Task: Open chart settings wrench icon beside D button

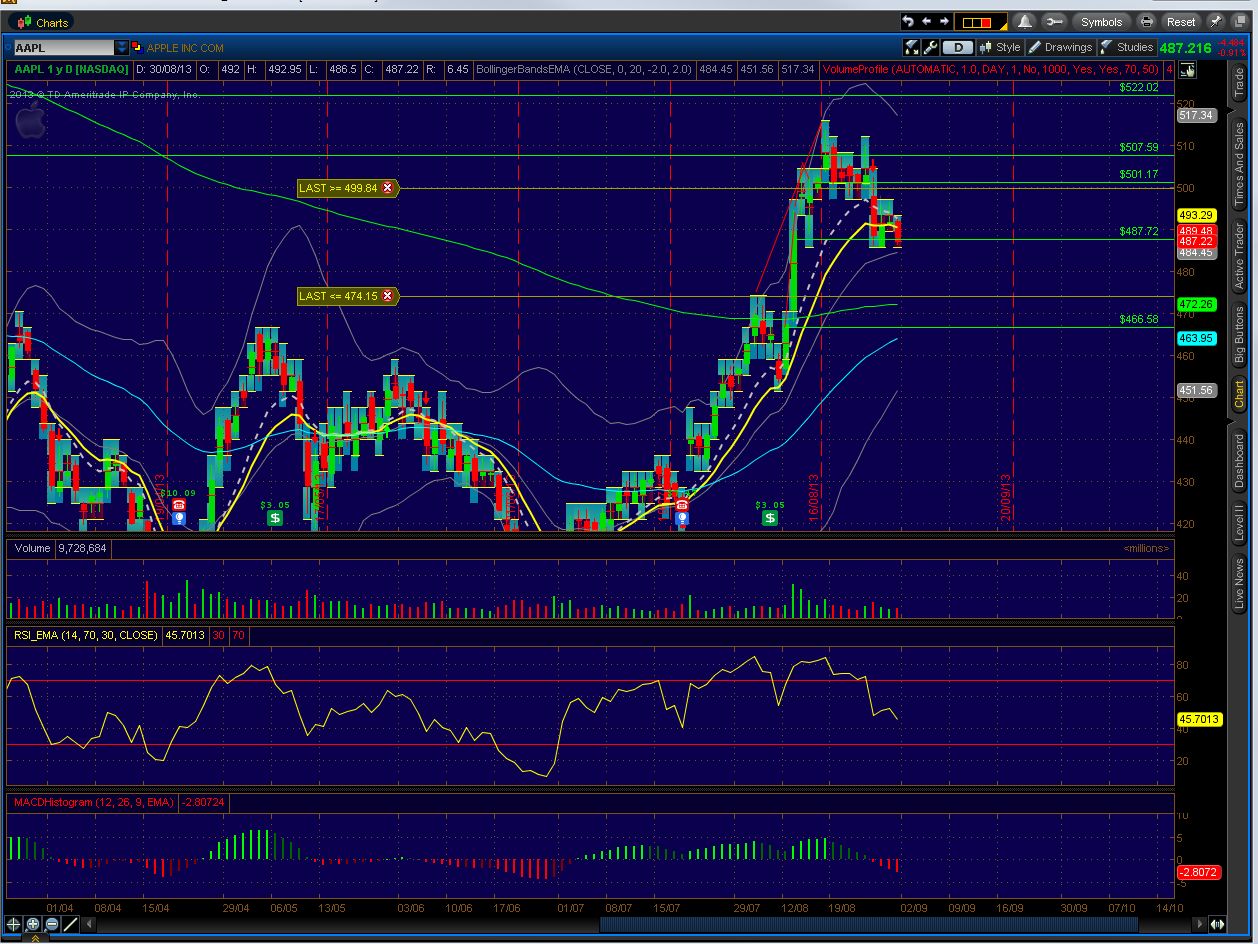Action: tap(930, 47)
